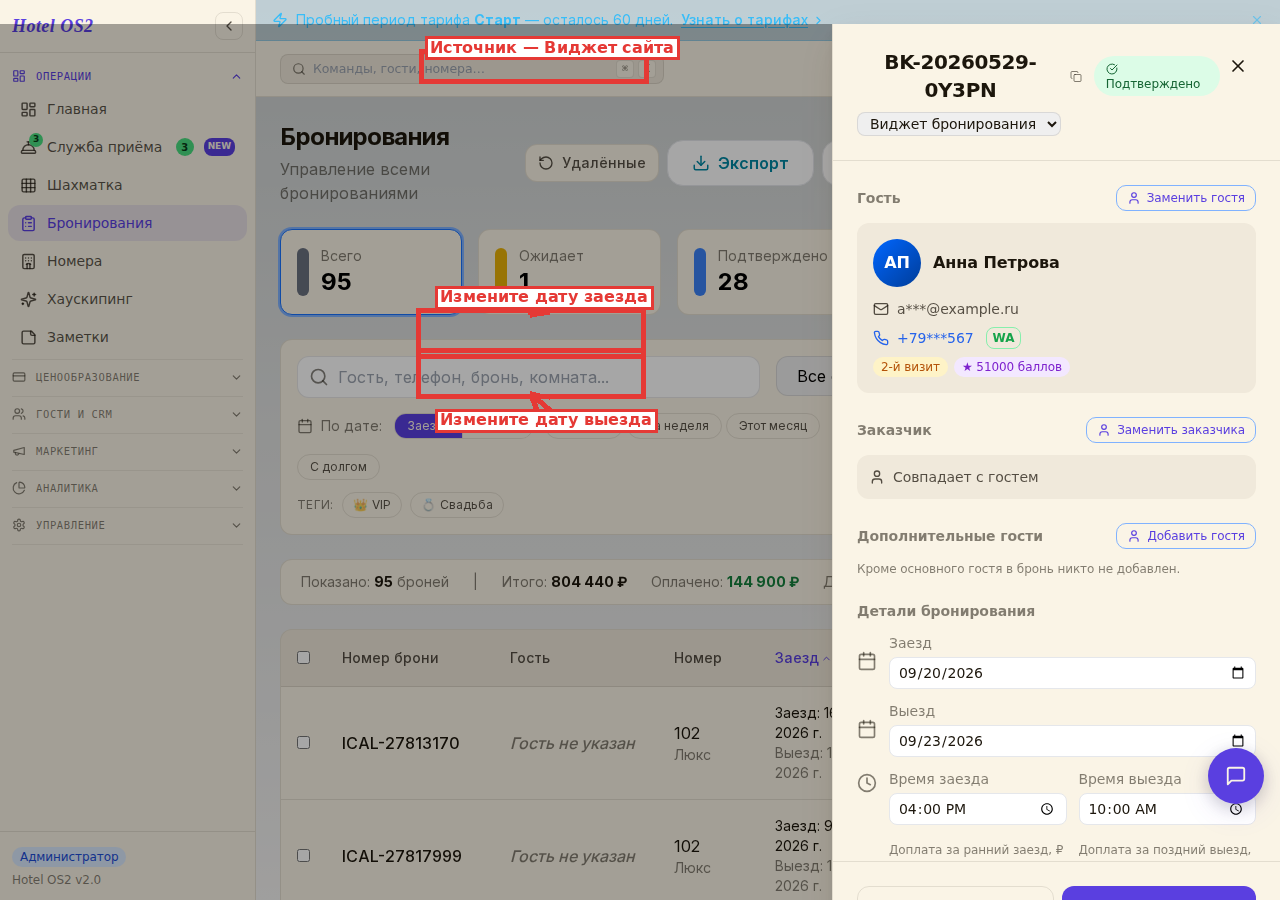The image size is (1280, 900).
Task: Click Добавить гостя button
Action: [1186, 536]
